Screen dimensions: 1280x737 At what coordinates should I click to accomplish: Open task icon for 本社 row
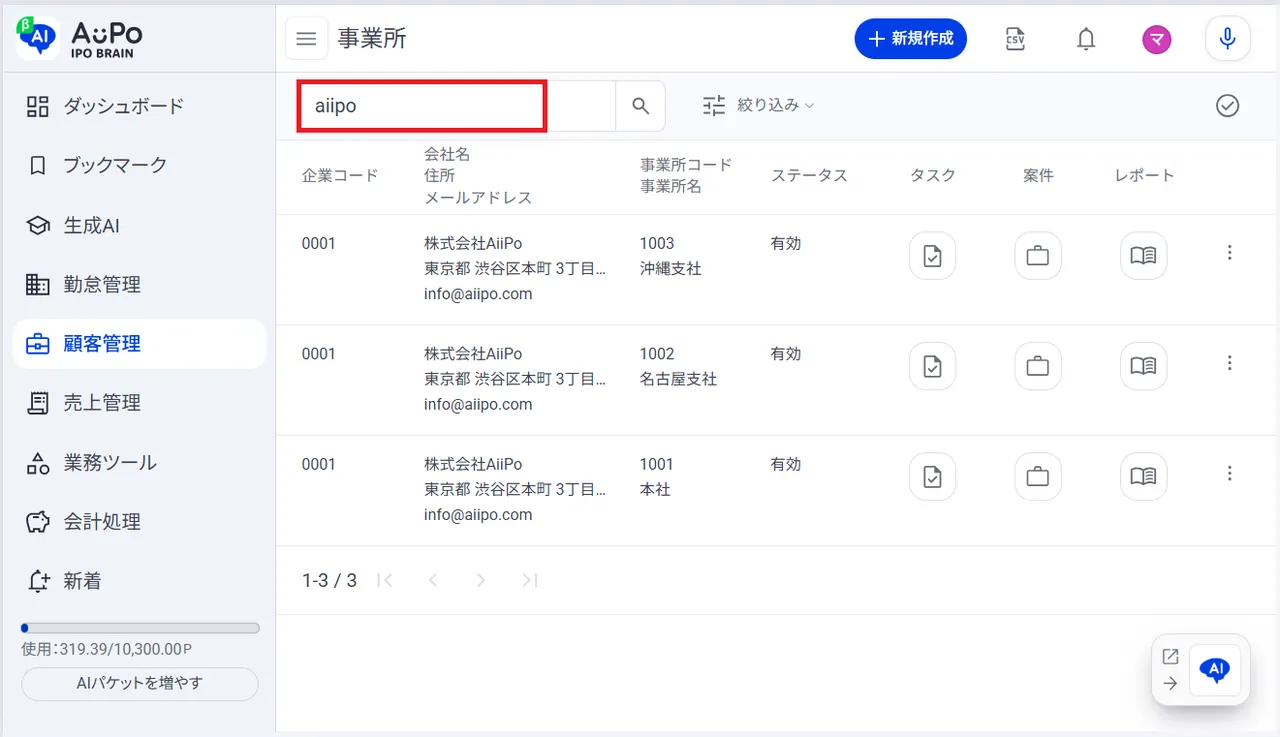(932, 476)
